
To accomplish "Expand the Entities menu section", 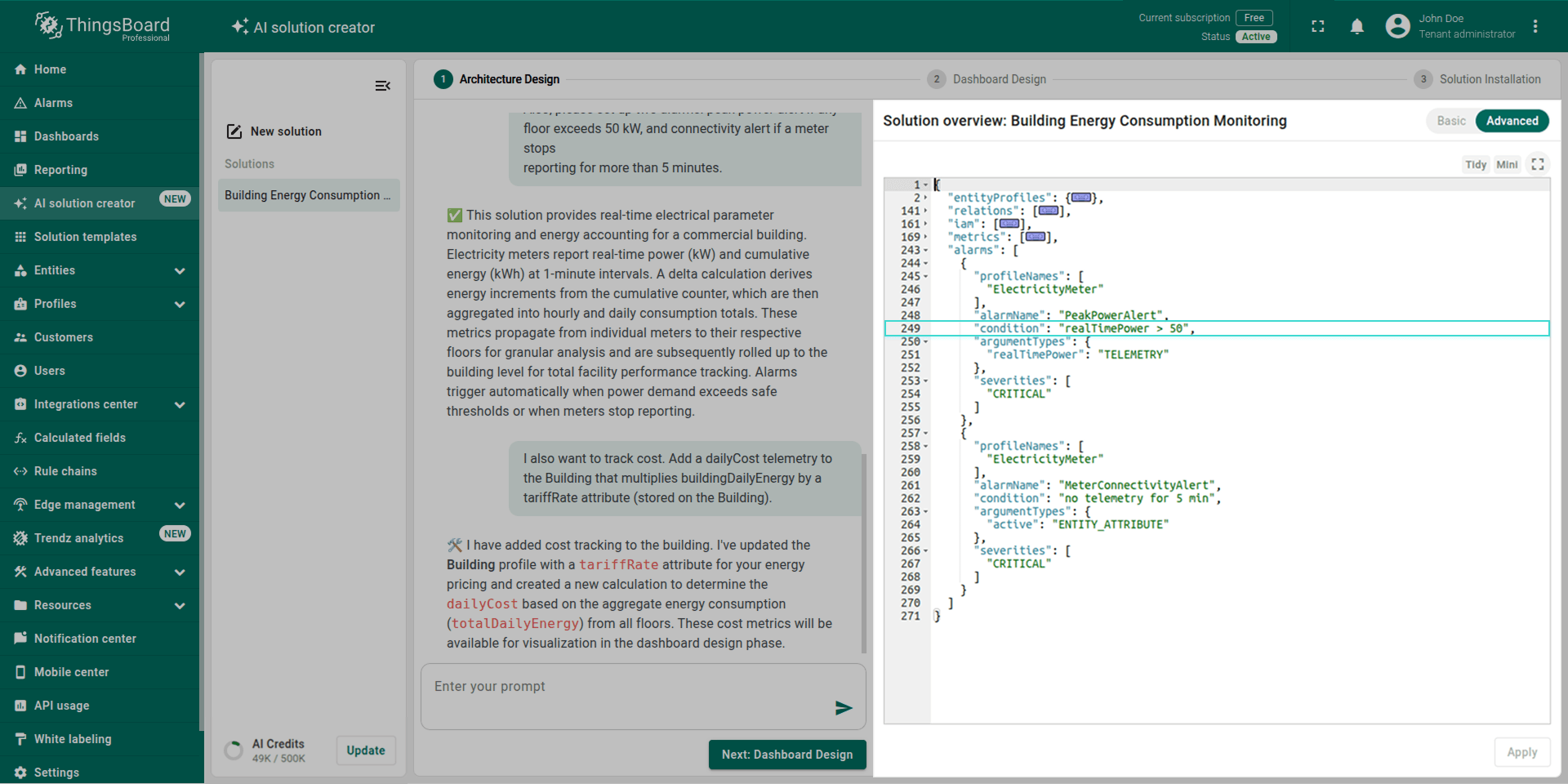I will click(180, 270).
